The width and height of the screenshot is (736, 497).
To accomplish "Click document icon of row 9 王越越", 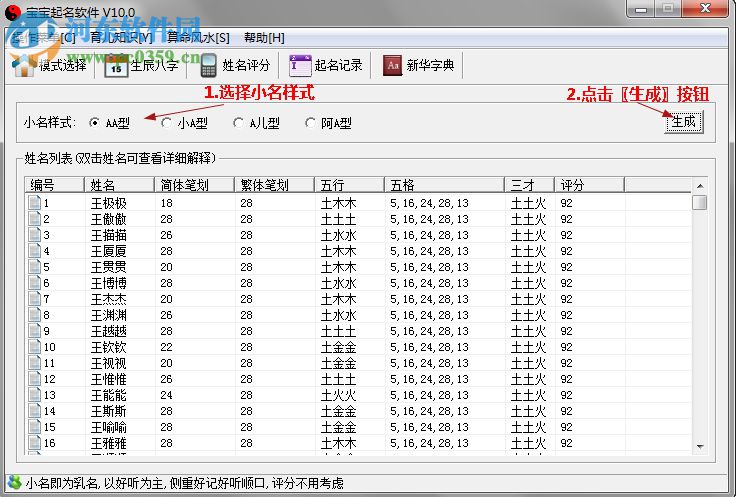I will click(x=34, y=331).
